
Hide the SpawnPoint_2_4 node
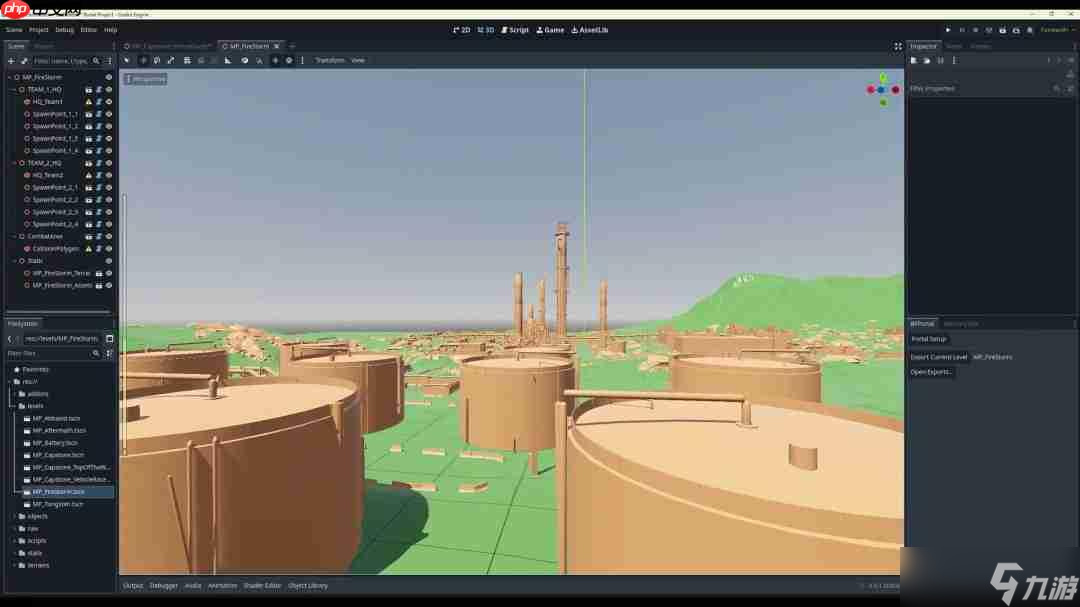coord(109,225)
